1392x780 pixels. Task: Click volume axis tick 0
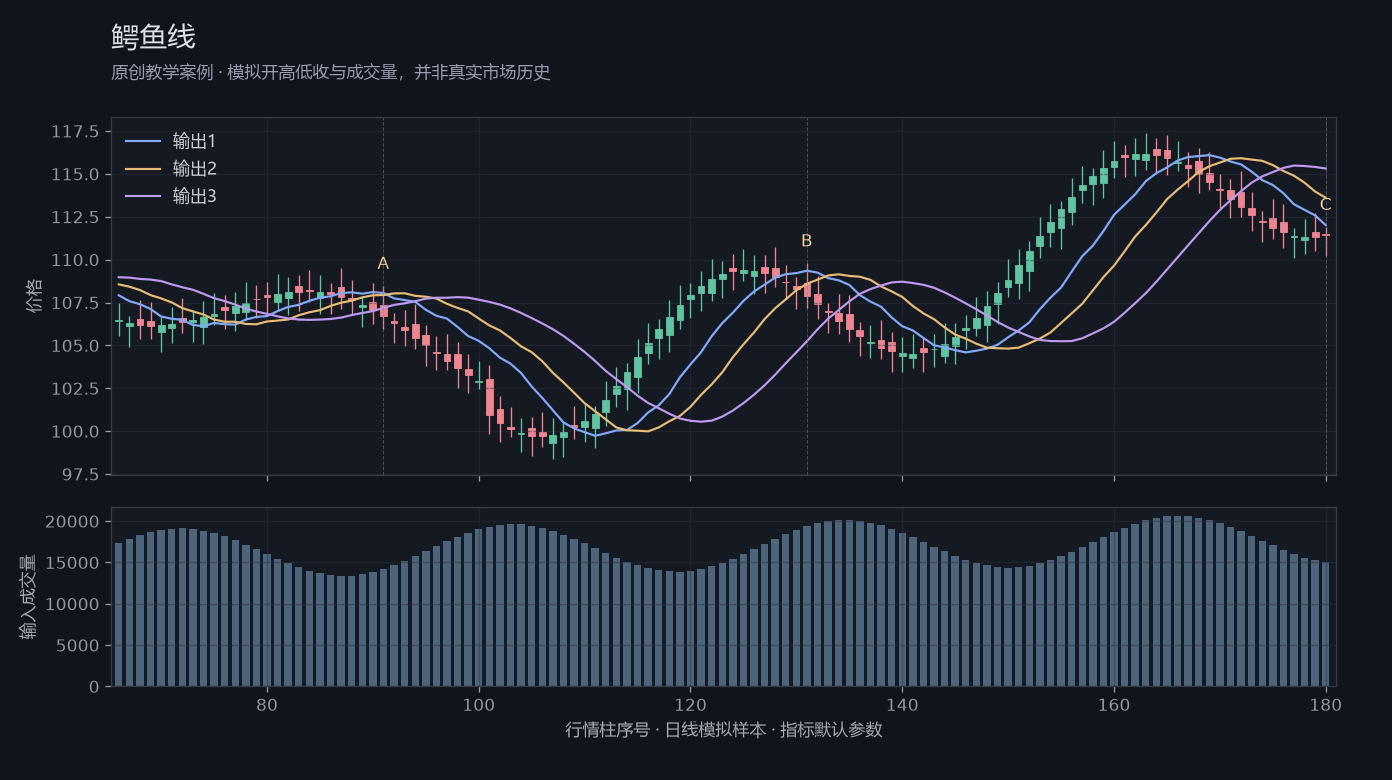tap(94, 687)
